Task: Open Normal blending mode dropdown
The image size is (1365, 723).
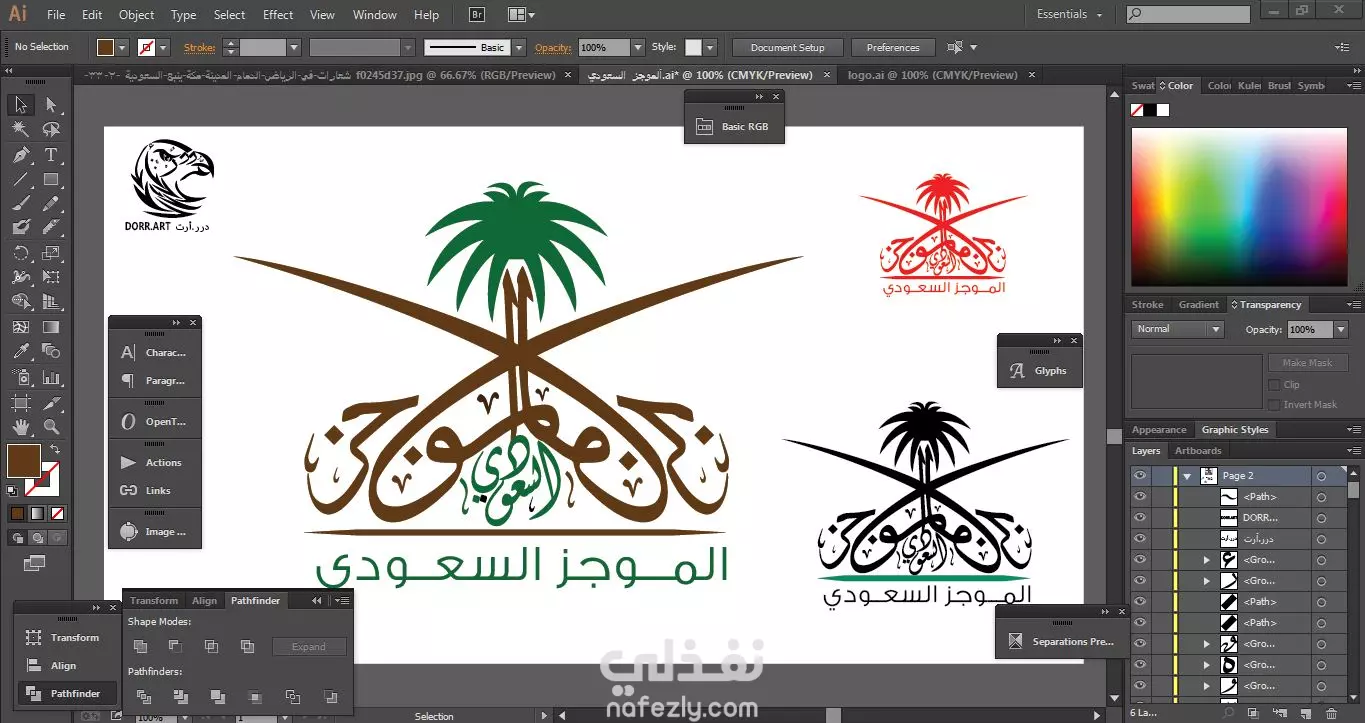Action: tap(1178, 329)
